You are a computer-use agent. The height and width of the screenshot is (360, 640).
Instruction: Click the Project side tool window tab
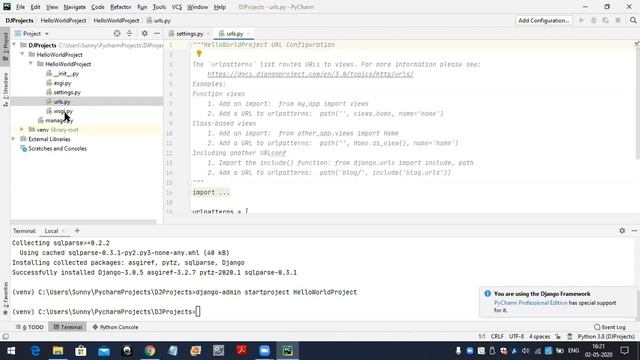(5, 46)
